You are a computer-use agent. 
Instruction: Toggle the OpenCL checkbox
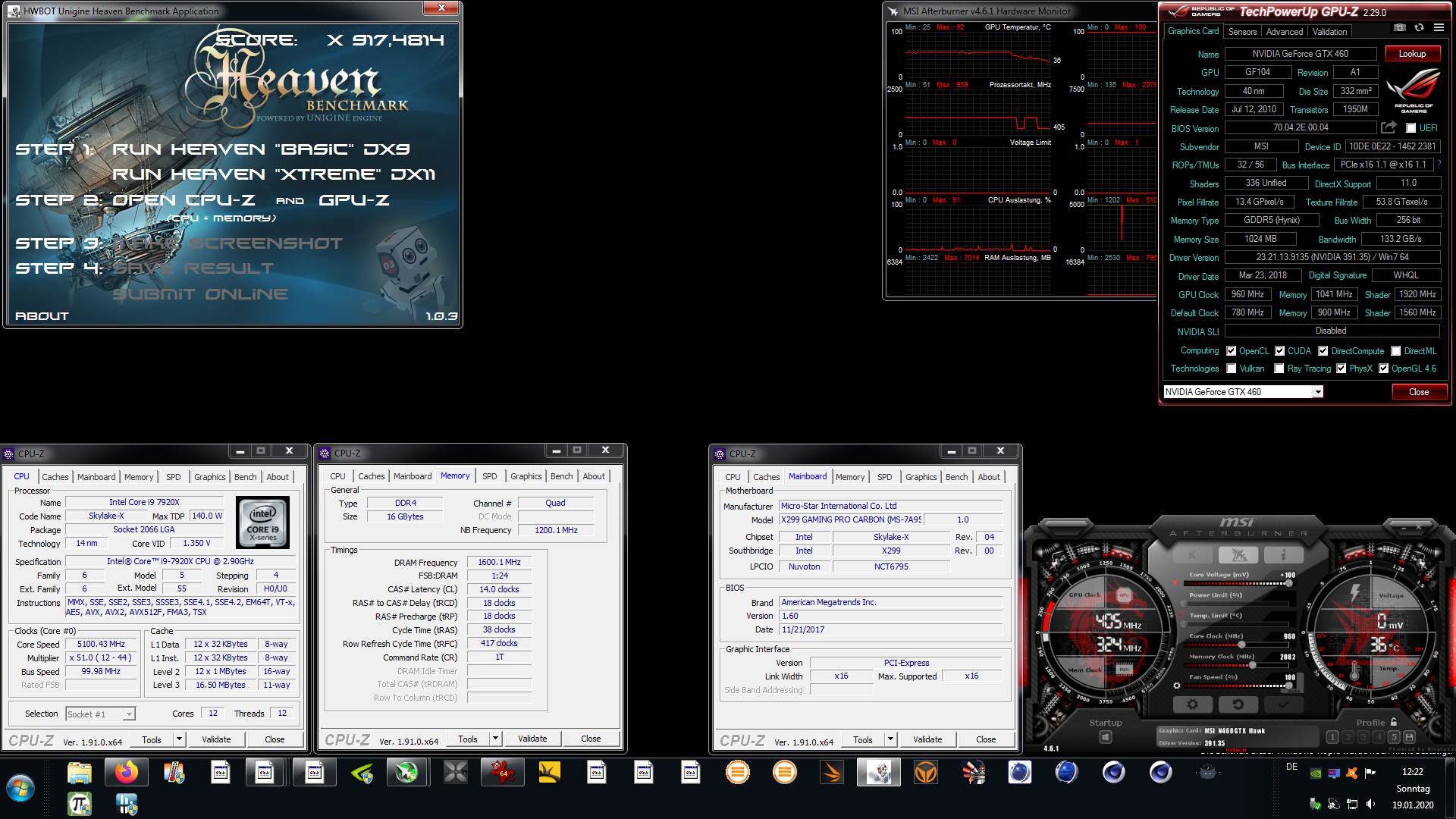tap(1232, 350)
